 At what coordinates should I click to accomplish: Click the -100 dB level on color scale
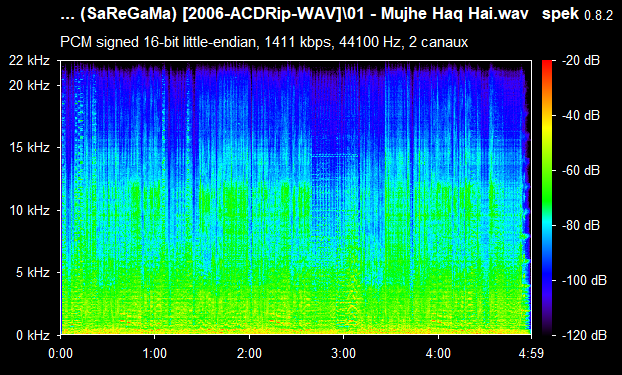tap(584, 281)
